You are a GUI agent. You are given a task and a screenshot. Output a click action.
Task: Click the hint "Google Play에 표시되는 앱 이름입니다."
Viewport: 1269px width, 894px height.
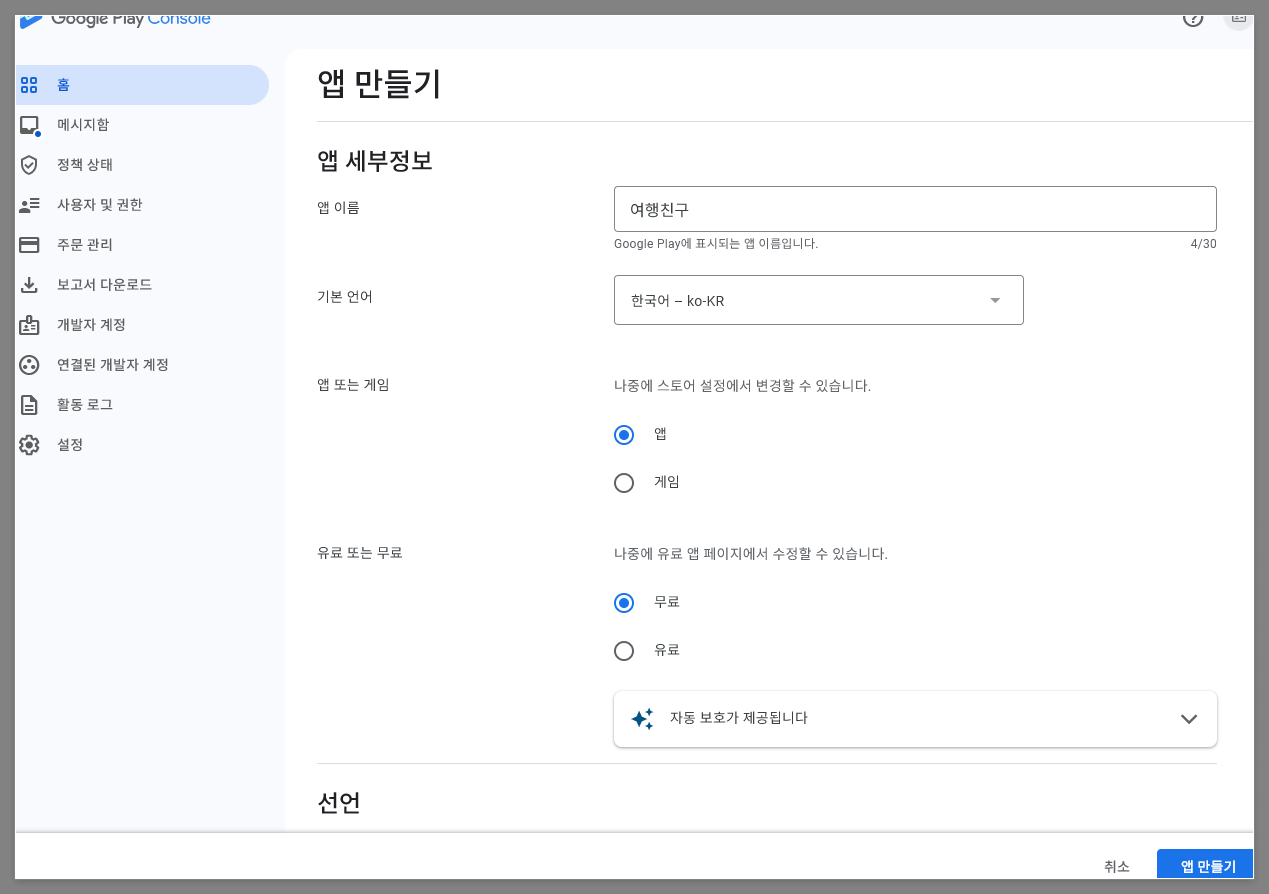pyautogui.click(x=716, y=244)
